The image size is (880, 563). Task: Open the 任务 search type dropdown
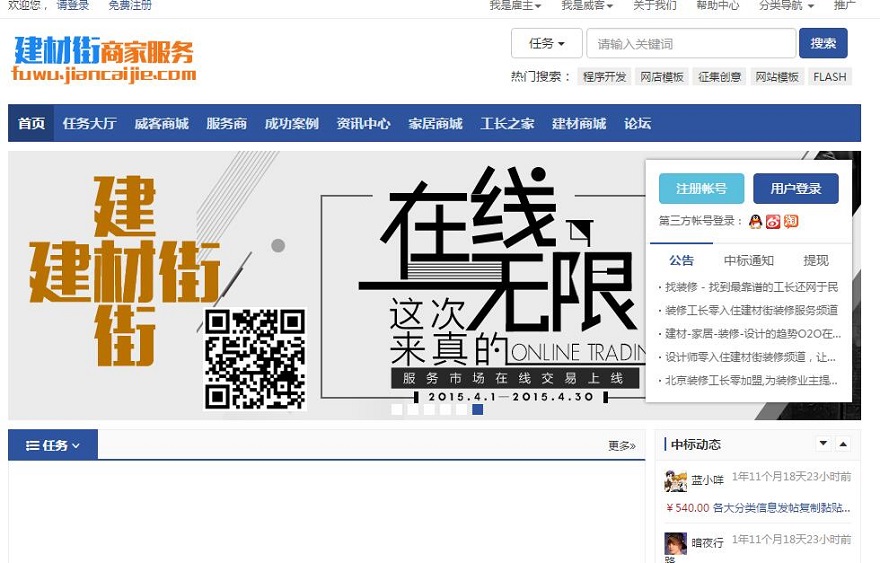coord(546,44)
